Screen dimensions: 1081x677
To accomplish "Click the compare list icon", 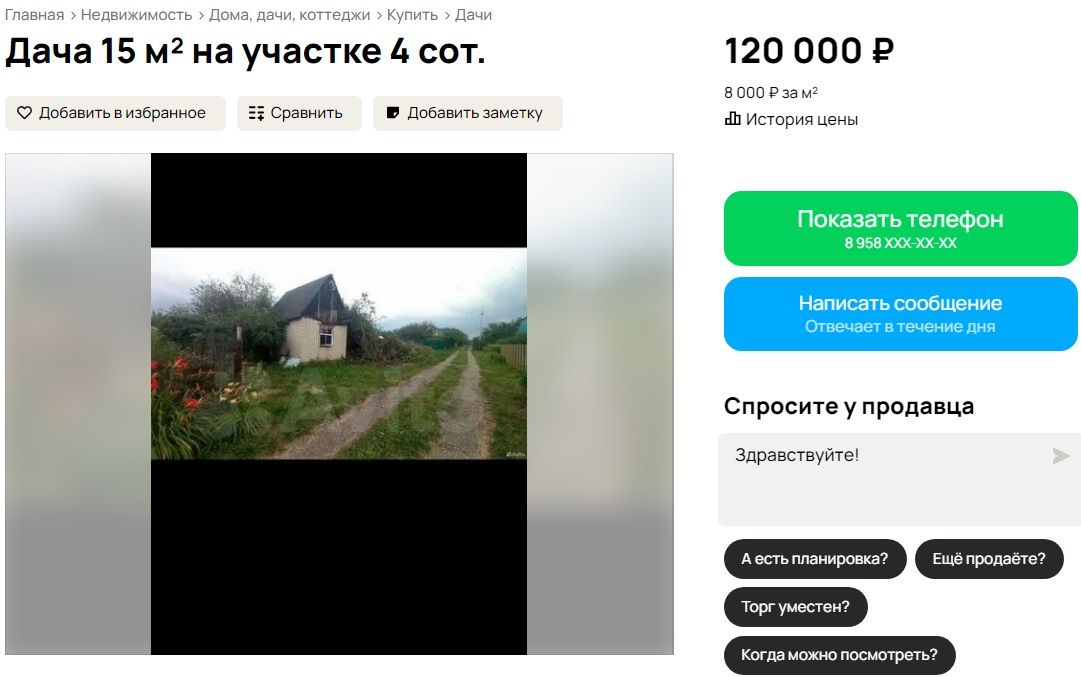I will point(256,113).
